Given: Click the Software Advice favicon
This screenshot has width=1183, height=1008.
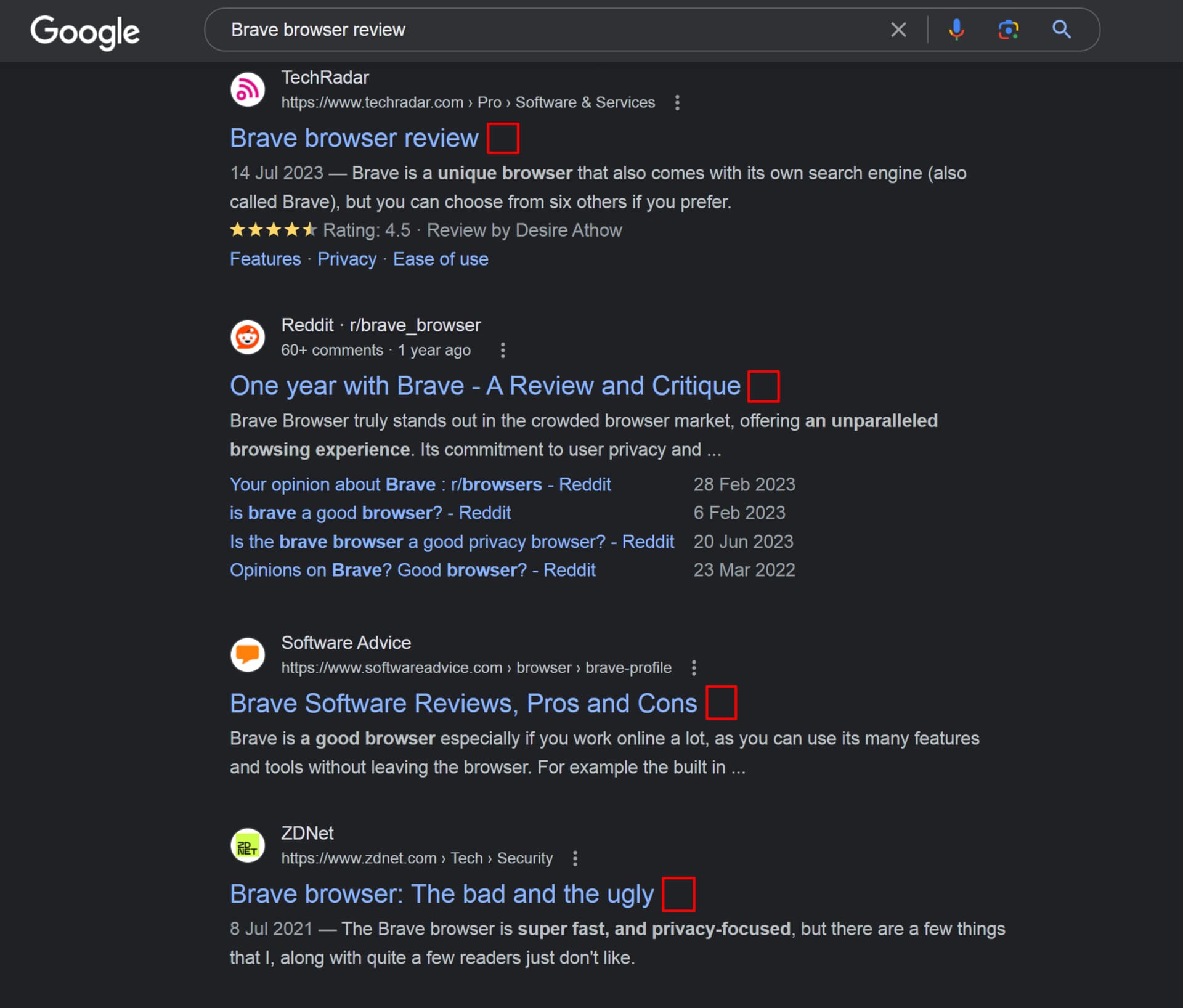Looking at the screenshot, I should click(248, 655).
